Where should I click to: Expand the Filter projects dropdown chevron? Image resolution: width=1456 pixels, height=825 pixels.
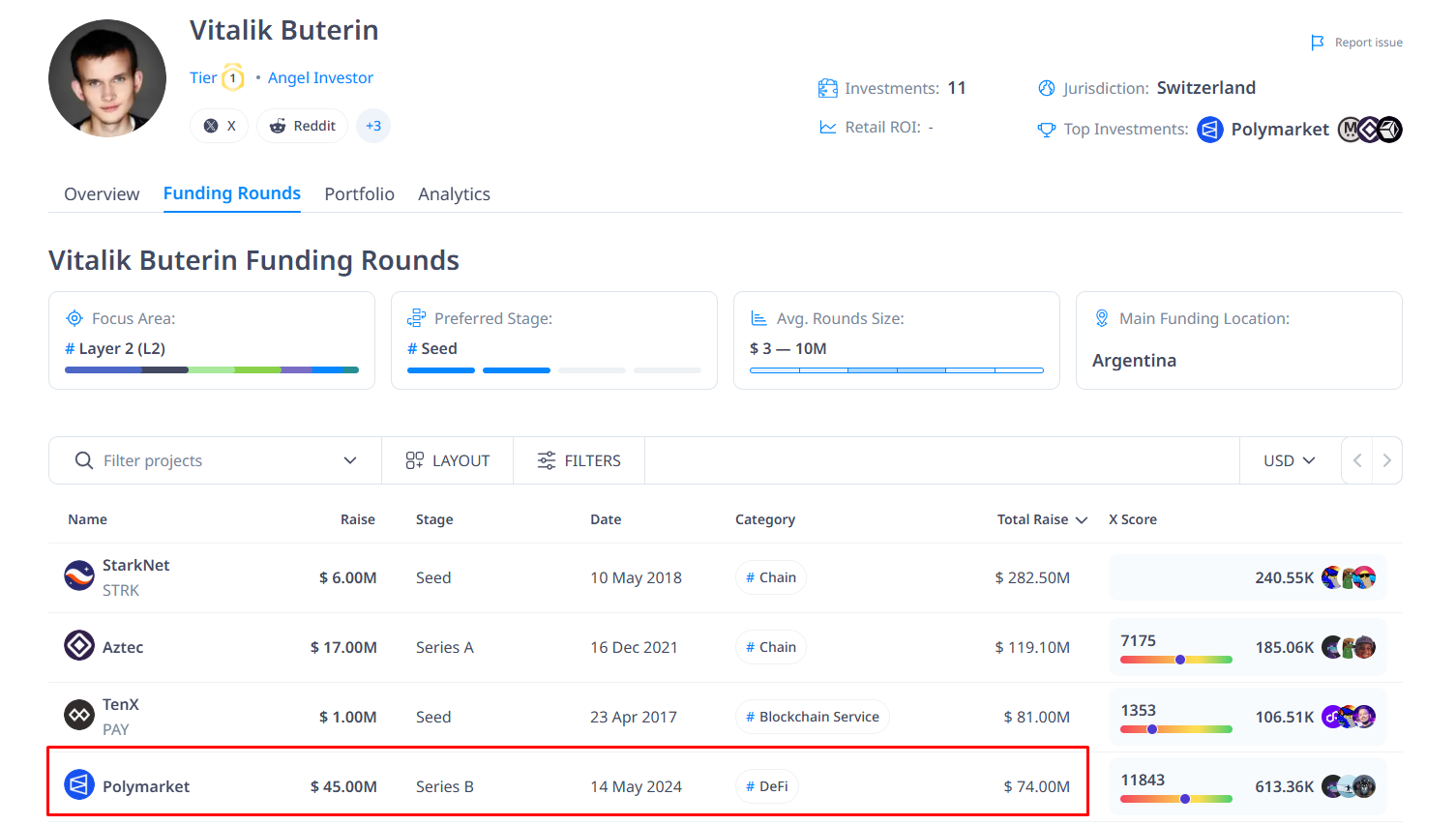coord(350,460)
